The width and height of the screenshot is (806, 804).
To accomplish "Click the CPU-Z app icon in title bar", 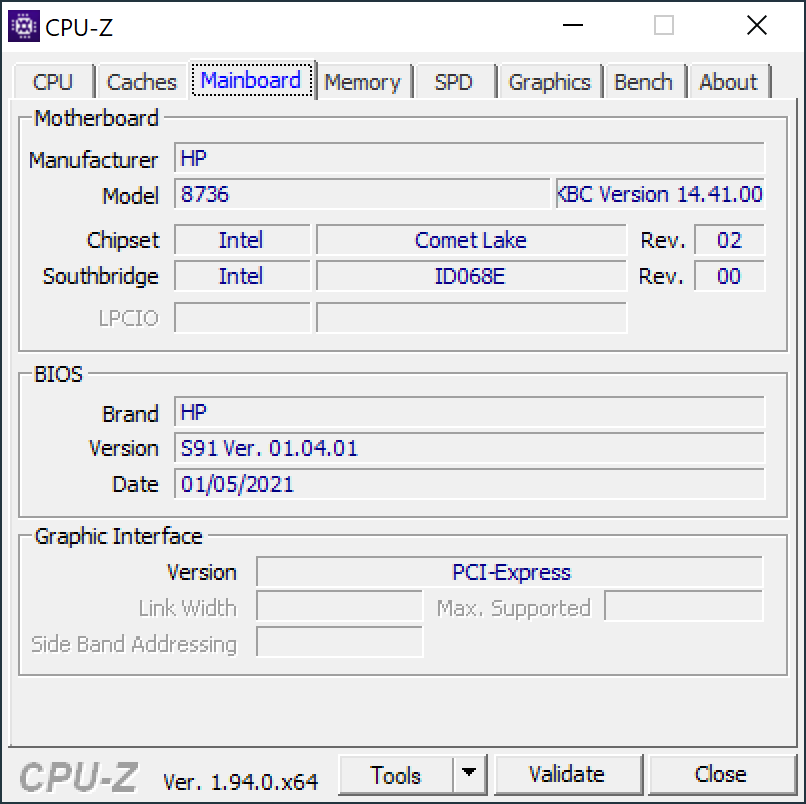I will (24, 26).
